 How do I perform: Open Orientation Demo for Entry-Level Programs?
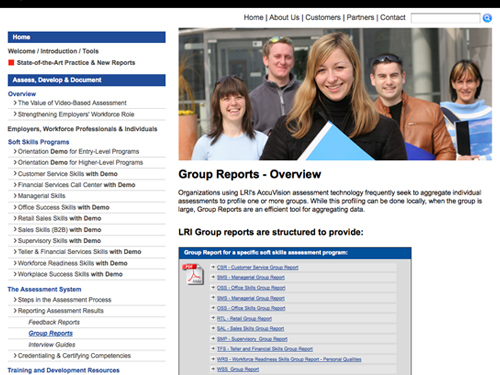pyautogui.click(x=78, y=151)
